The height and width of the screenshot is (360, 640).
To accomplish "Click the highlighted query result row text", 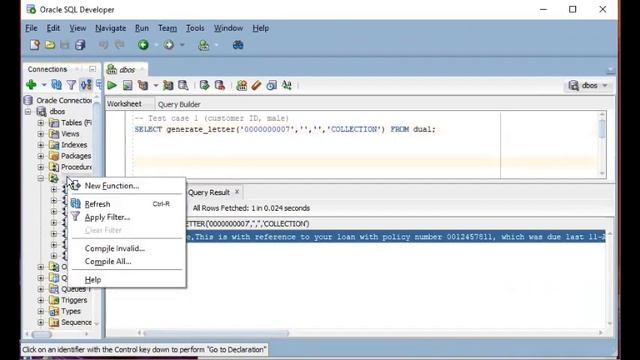I will point(395,237).
